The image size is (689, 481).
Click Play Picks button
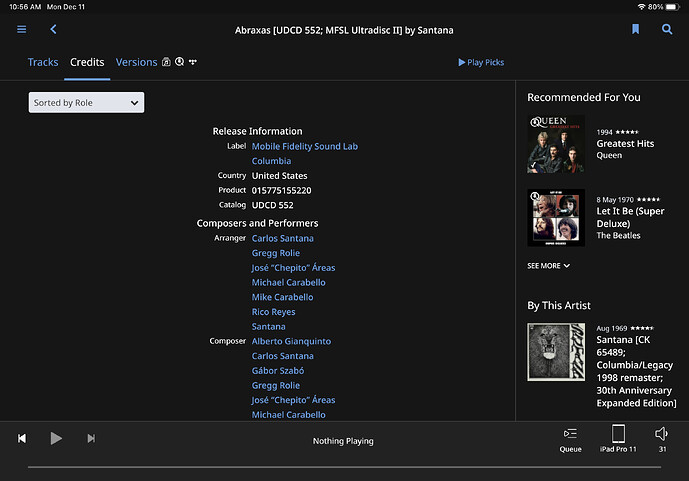coord(481,62)
